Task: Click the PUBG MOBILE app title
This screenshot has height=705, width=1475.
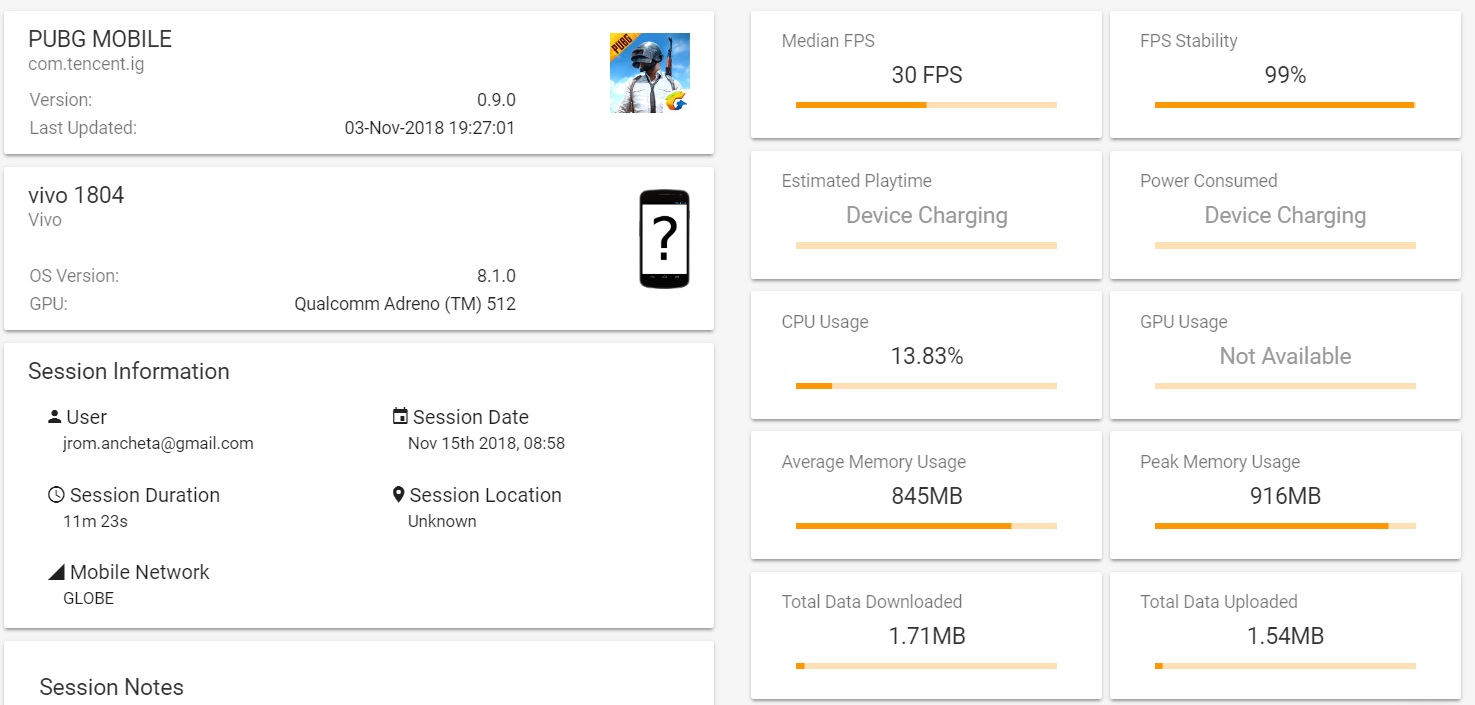Action: [100, 39]
